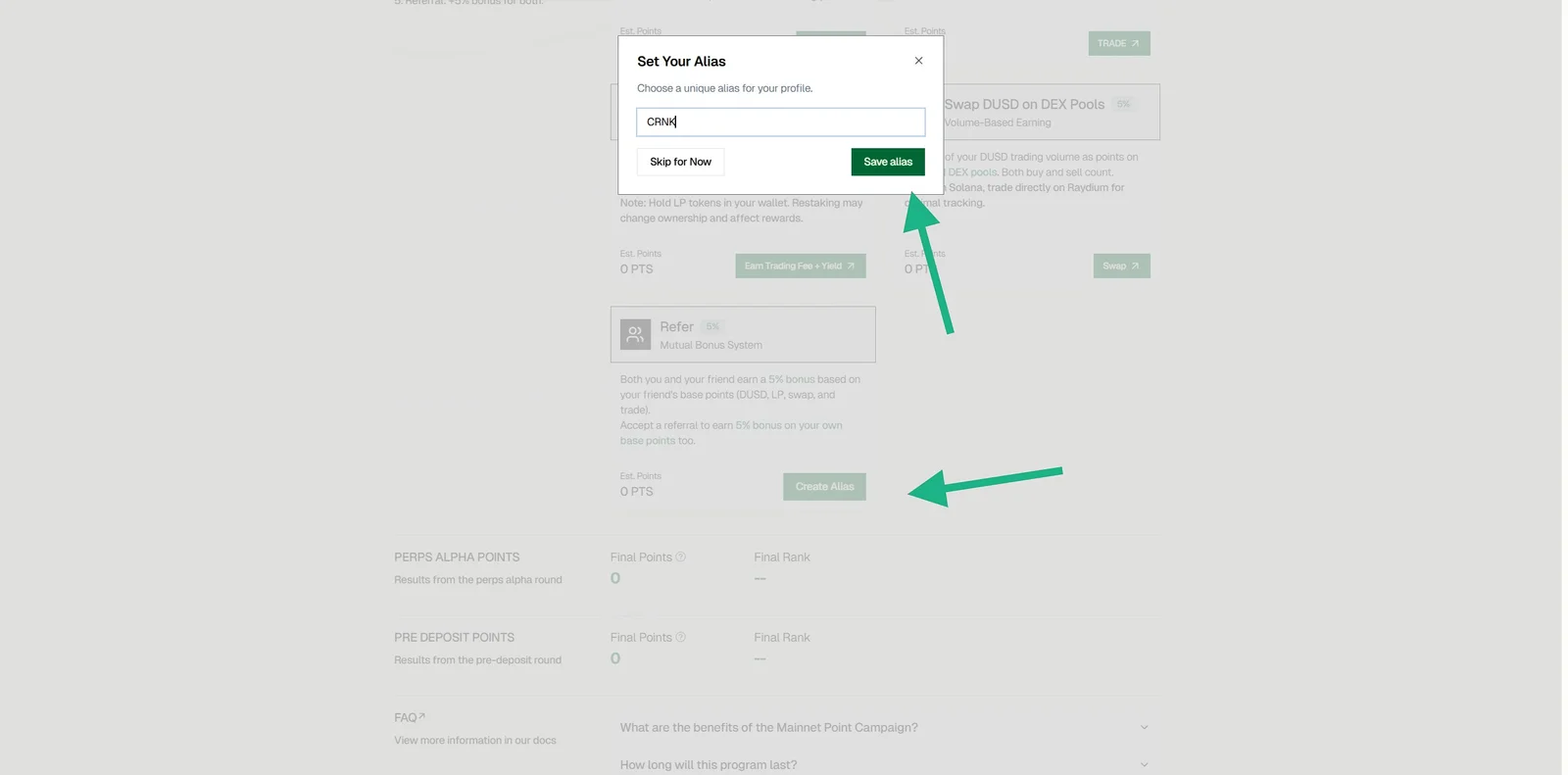Viewport: 1568px width, 775px height.
Task: Select the Swap DUSD on DEX Pools card
Action: coord(1048,112)
